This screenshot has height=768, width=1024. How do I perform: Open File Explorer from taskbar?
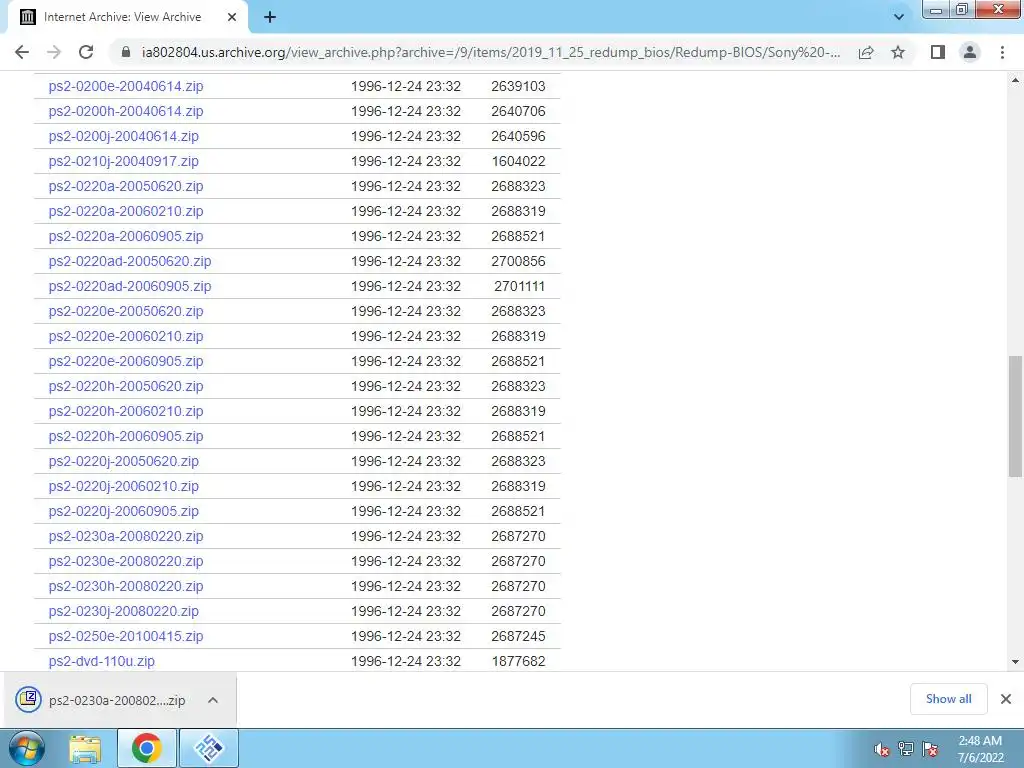pos(86,748)
